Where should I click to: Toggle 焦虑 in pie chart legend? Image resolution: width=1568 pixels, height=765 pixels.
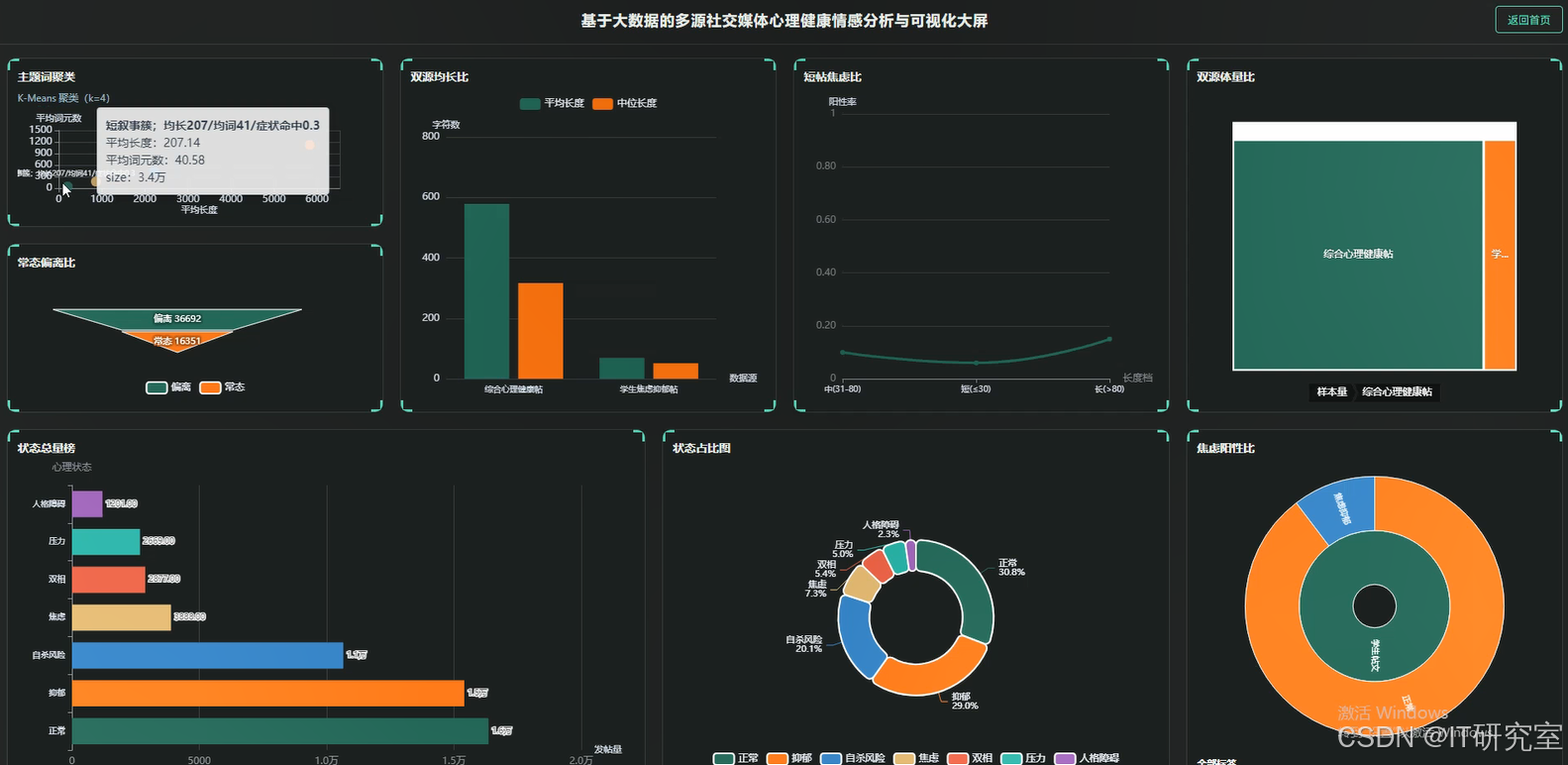916,758
